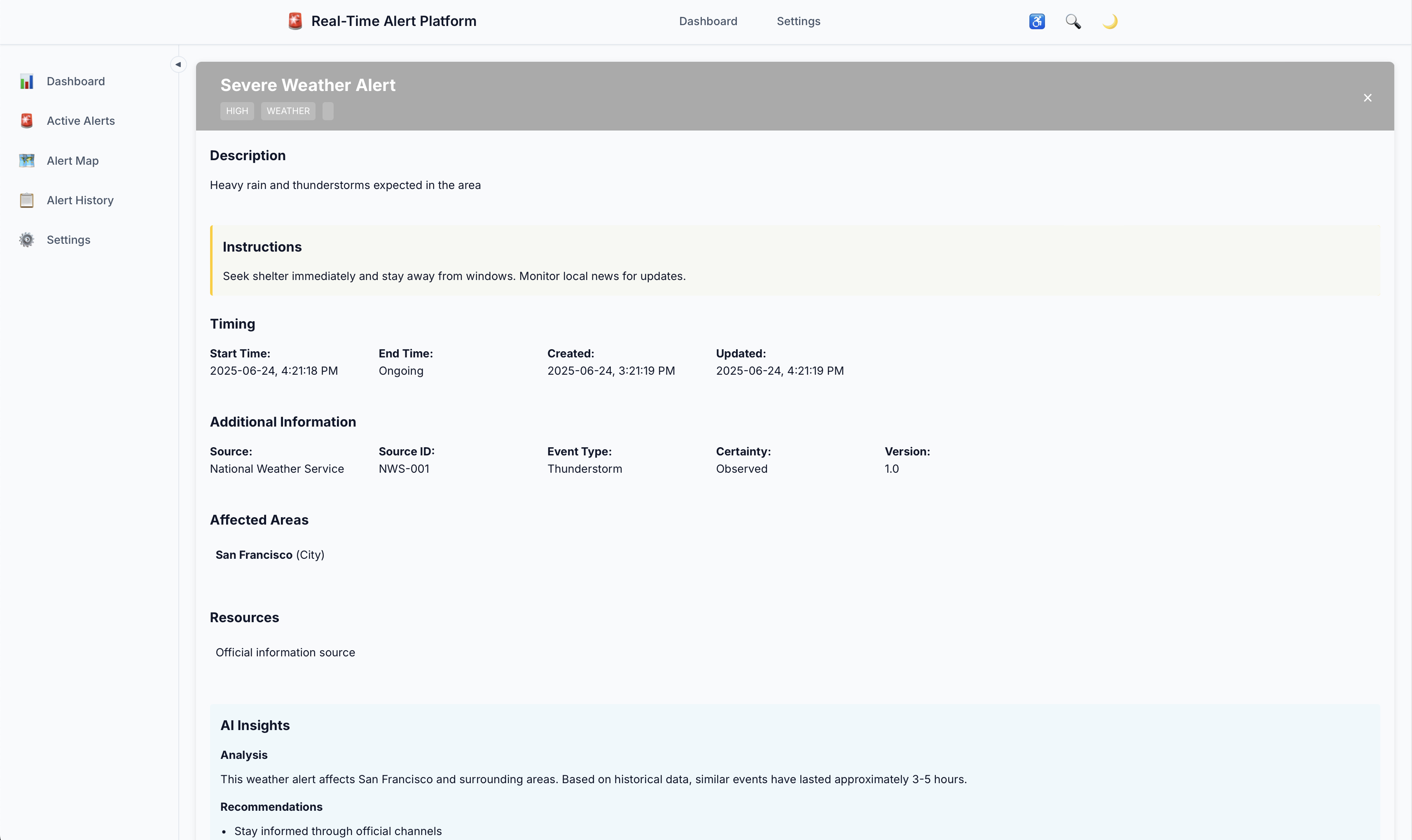
Task: Click the HIGH severity badge
Action: 237,111
